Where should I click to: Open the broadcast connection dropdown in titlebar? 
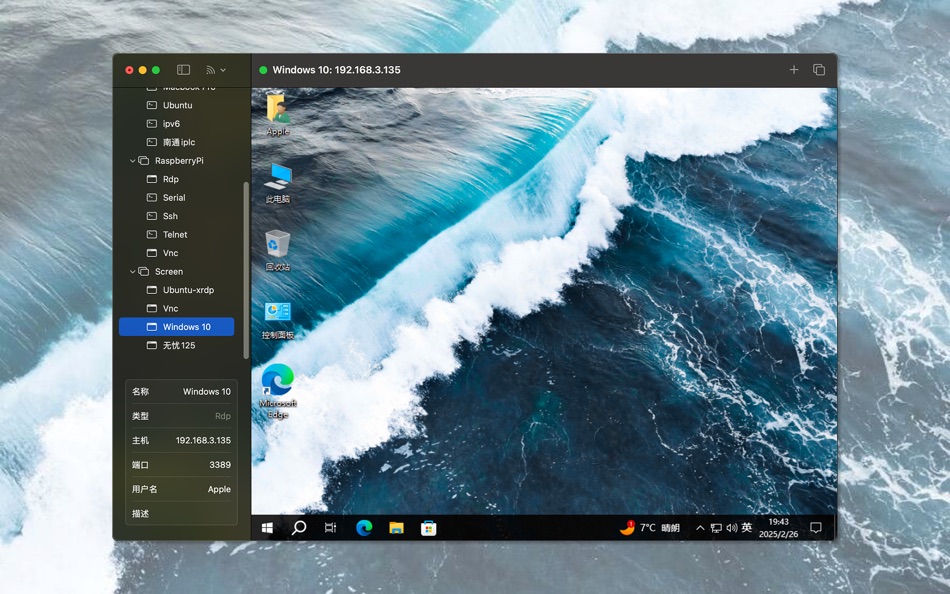216,70
